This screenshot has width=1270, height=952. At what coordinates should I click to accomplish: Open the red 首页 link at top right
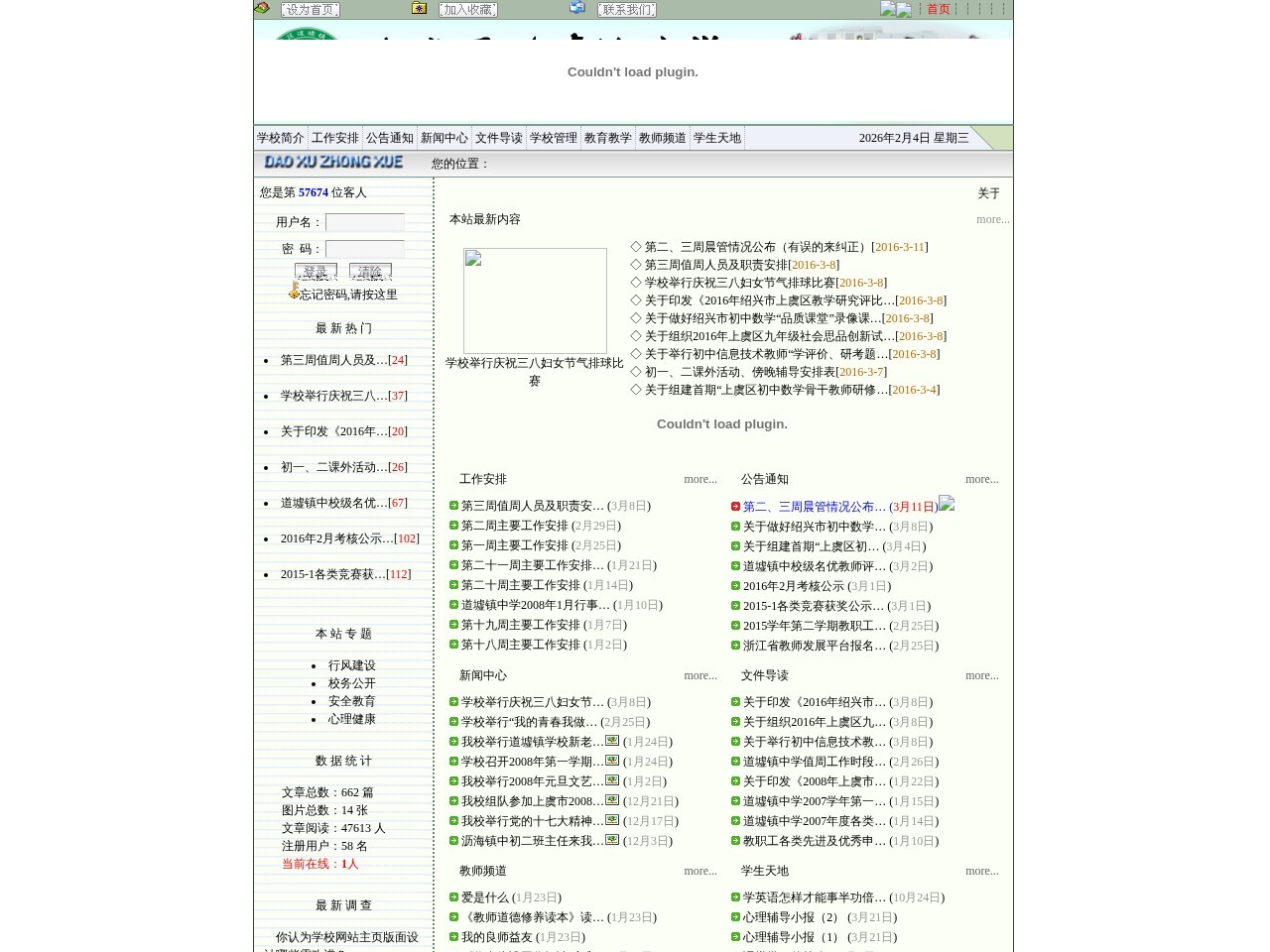tap(939, 9)
